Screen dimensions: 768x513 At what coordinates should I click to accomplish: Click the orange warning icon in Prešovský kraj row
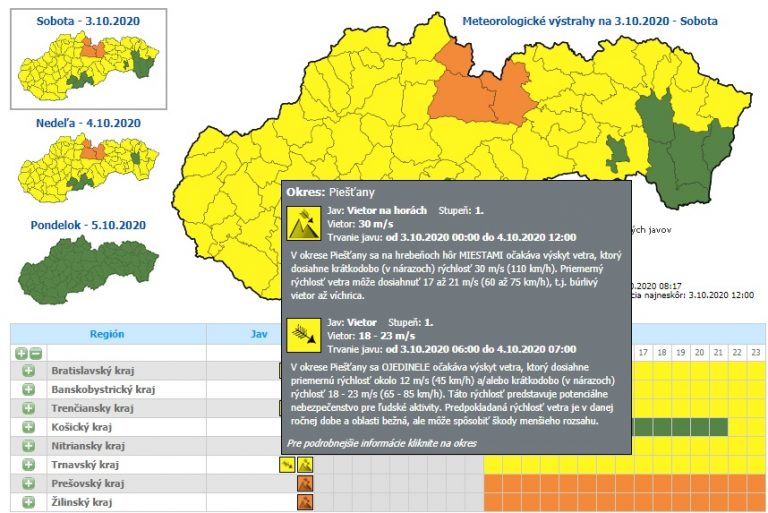pos(305,483)
